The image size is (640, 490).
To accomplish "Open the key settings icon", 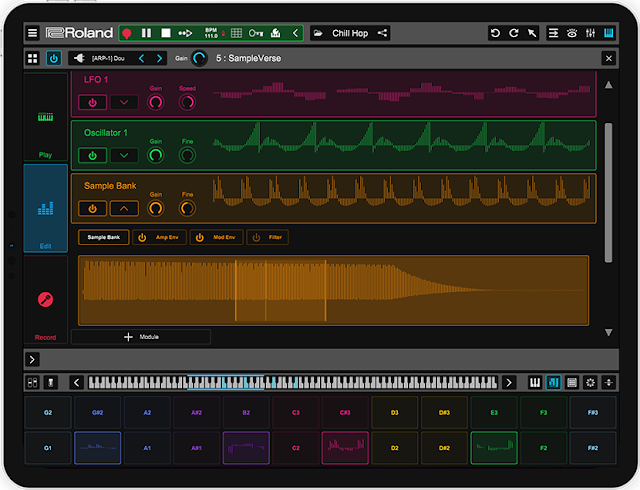I will tap(256, 33).
